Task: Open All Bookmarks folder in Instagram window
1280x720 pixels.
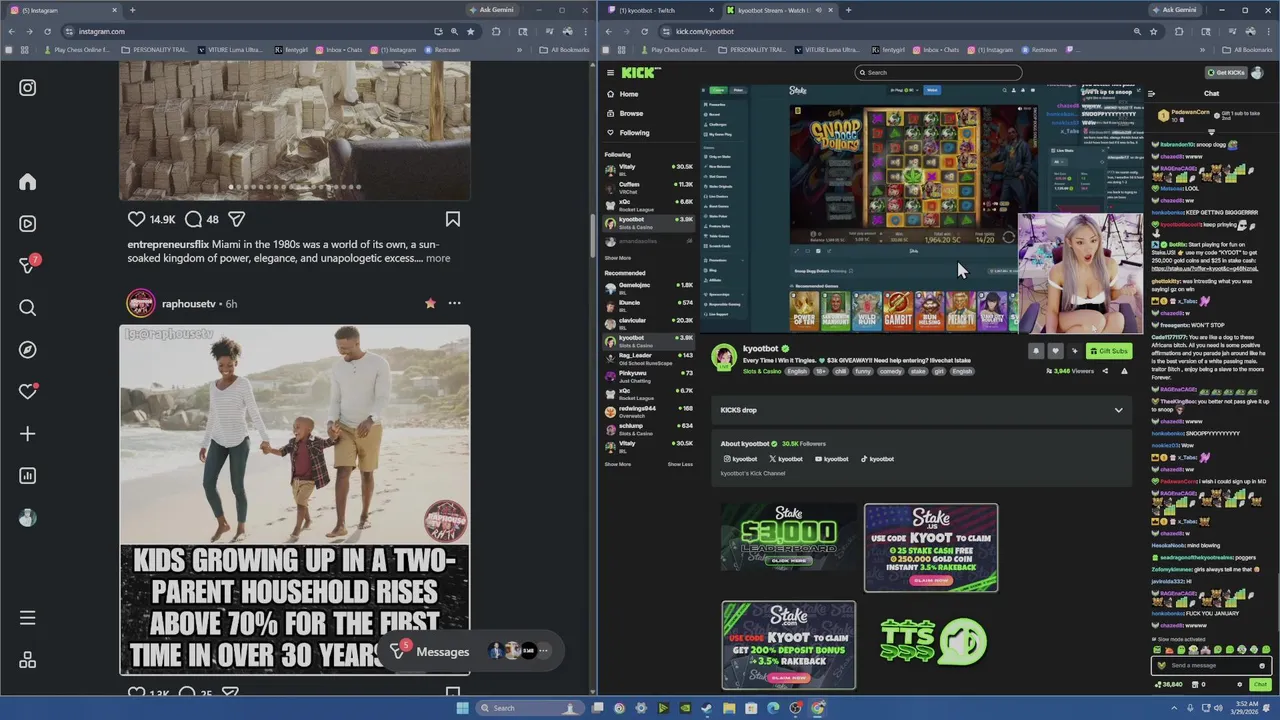Action: point(564,49)
